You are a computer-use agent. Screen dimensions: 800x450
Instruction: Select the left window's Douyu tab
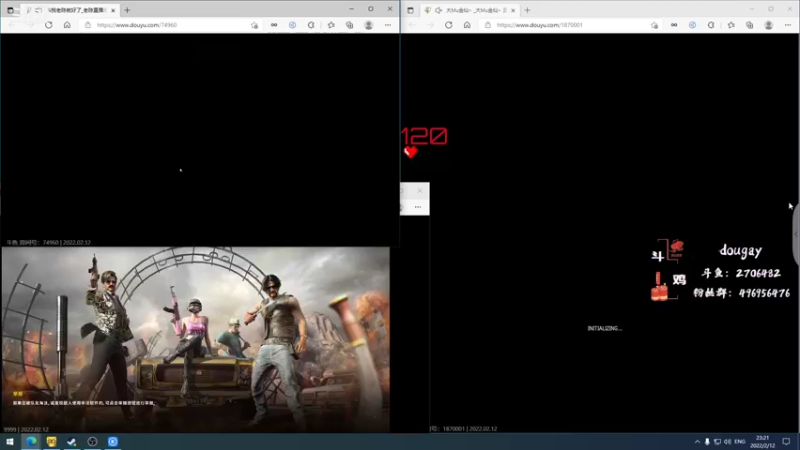pos(70,10)
